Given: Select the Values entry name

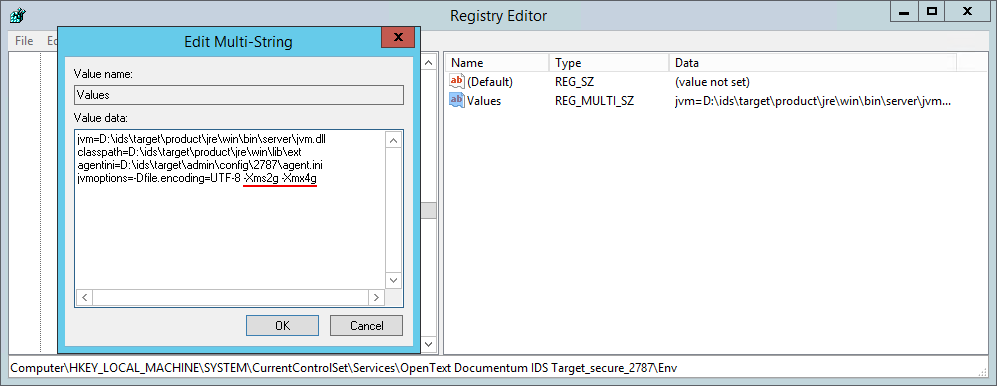Looking at the screenshot, I should (484, 100).
